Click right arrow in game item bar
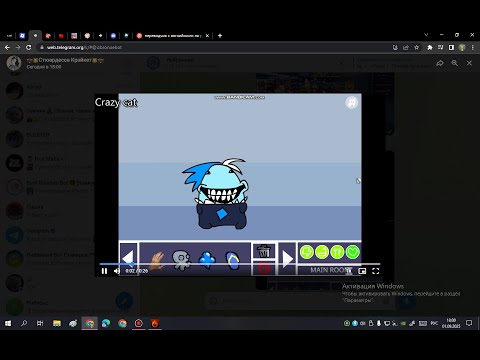Image resolution: width=480 pixels, height=360 pixels. point(287,259)
